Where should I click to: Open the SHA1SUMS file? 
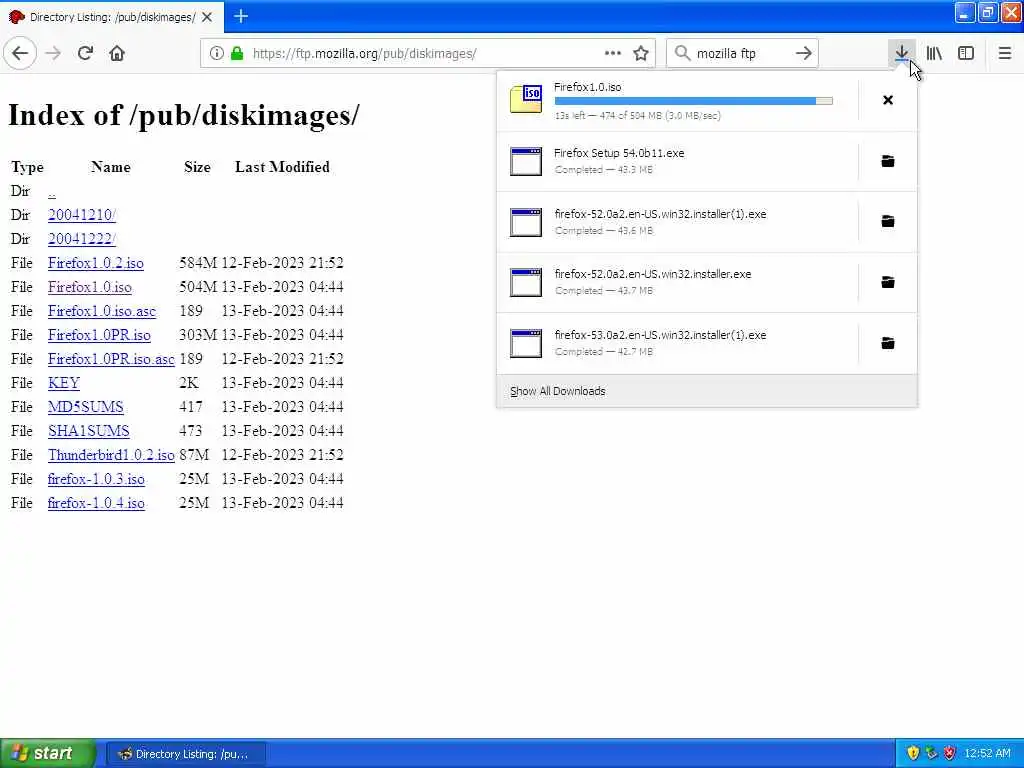tap(88, 431)
